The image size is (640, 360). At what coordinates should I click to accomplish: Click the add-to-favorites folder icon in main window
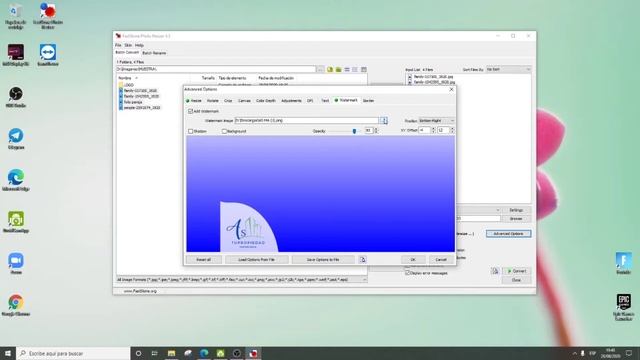click(330, 69)
